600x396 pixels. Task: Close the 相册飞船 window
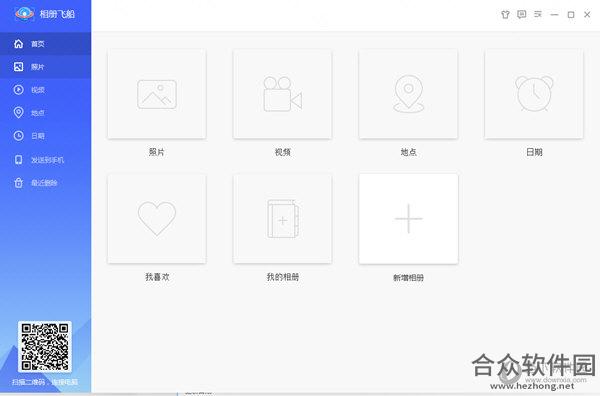click(587, 15)
